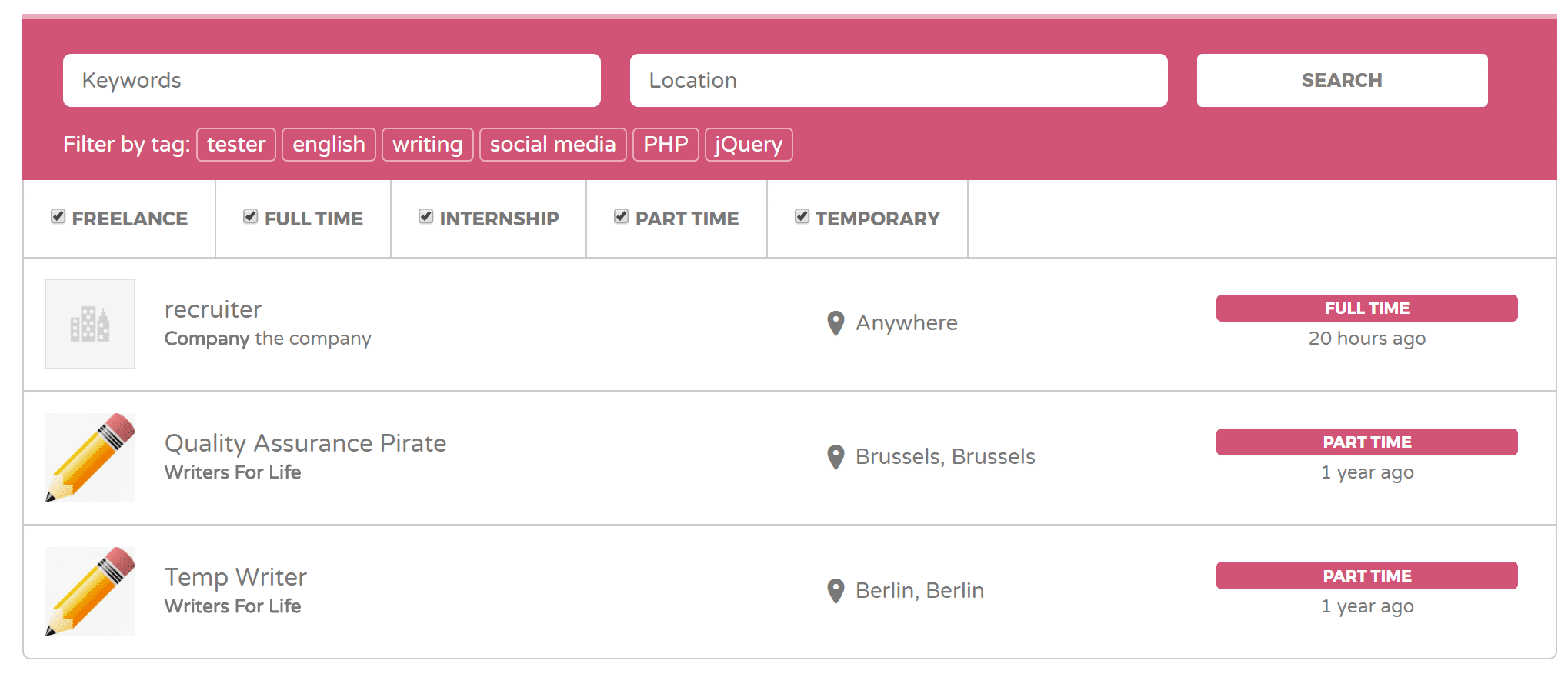Toggle the Full Time checkbox

(250, 217)
